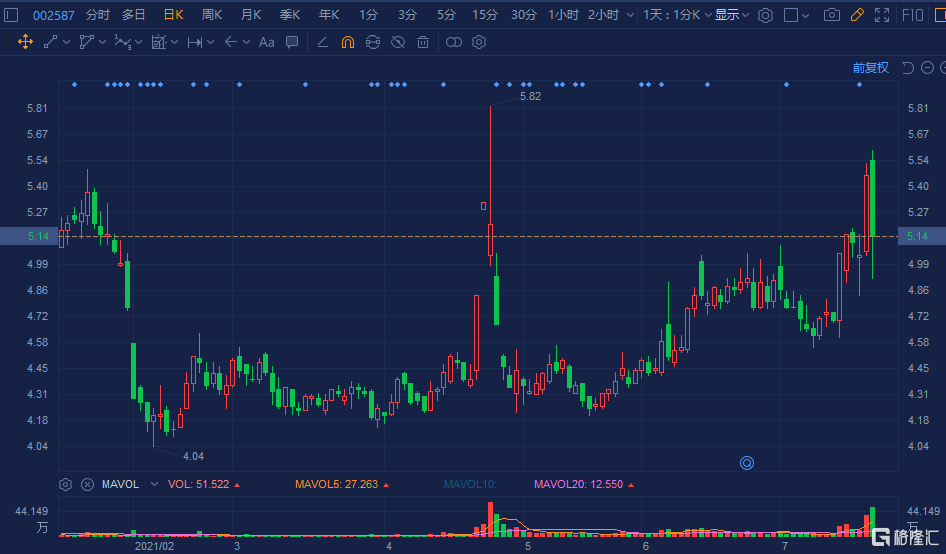
Task: Open chart settings gear in top bar
Action: click(765, 15)
